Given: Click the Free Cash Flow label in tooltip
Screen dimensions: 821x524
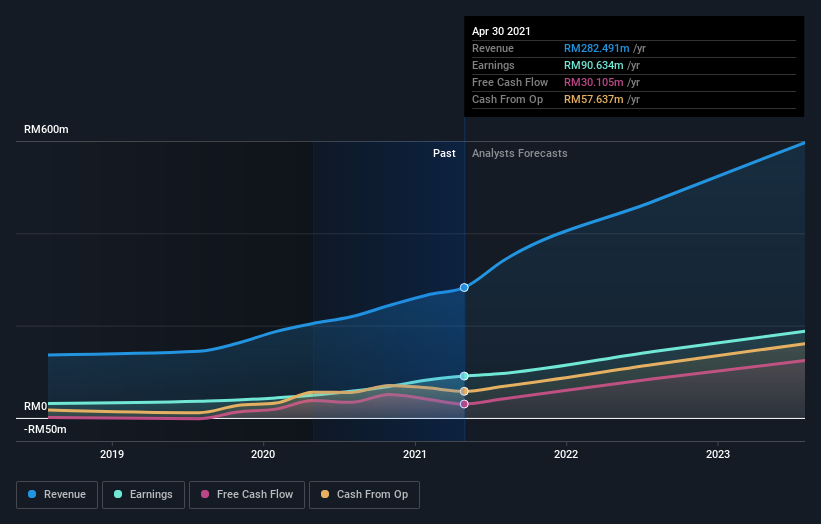Looking at the screenshot, I should click(510, 82).
